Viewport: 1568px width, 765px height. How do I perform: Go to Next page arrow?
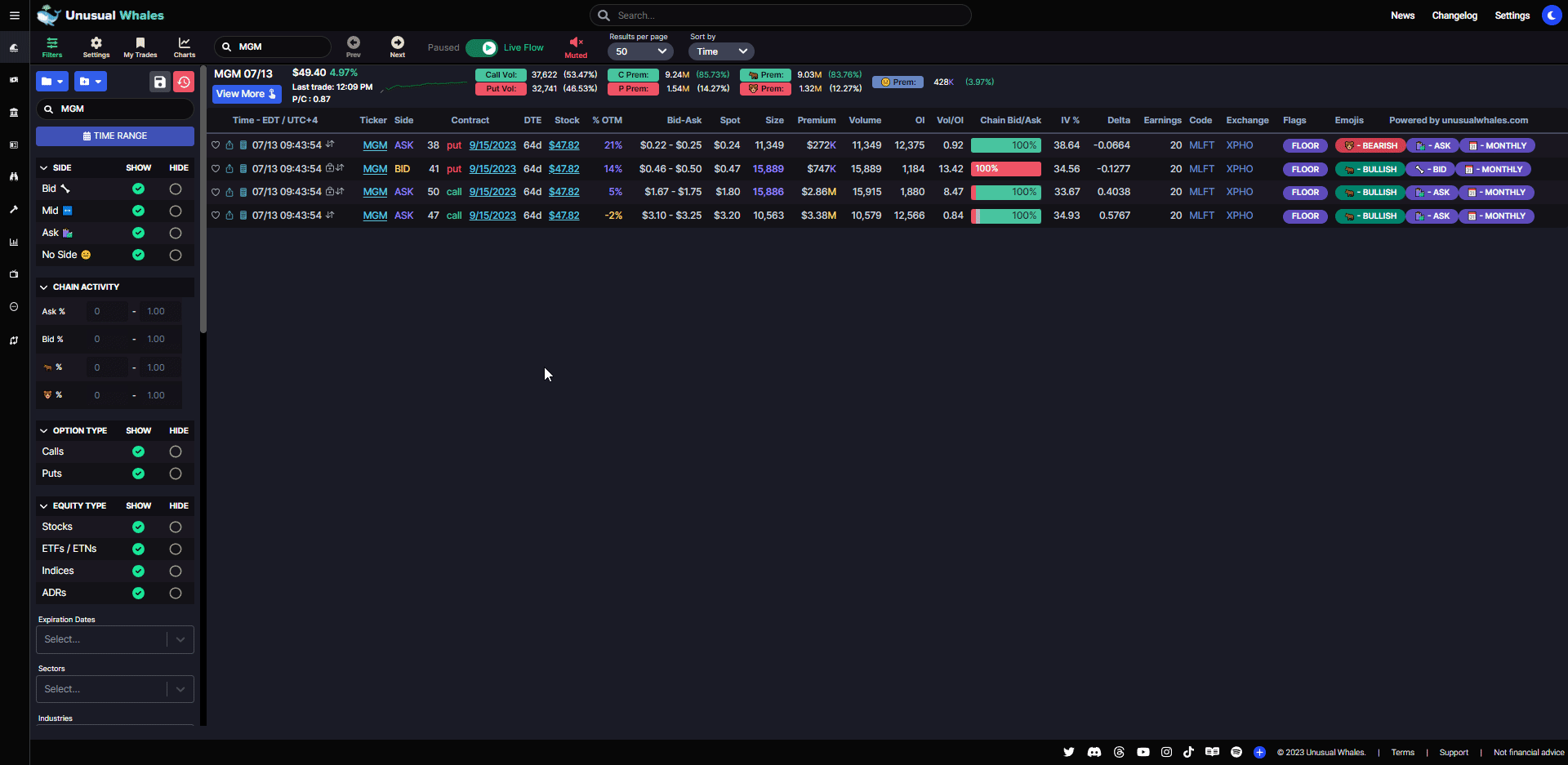(x=398, y=47)
